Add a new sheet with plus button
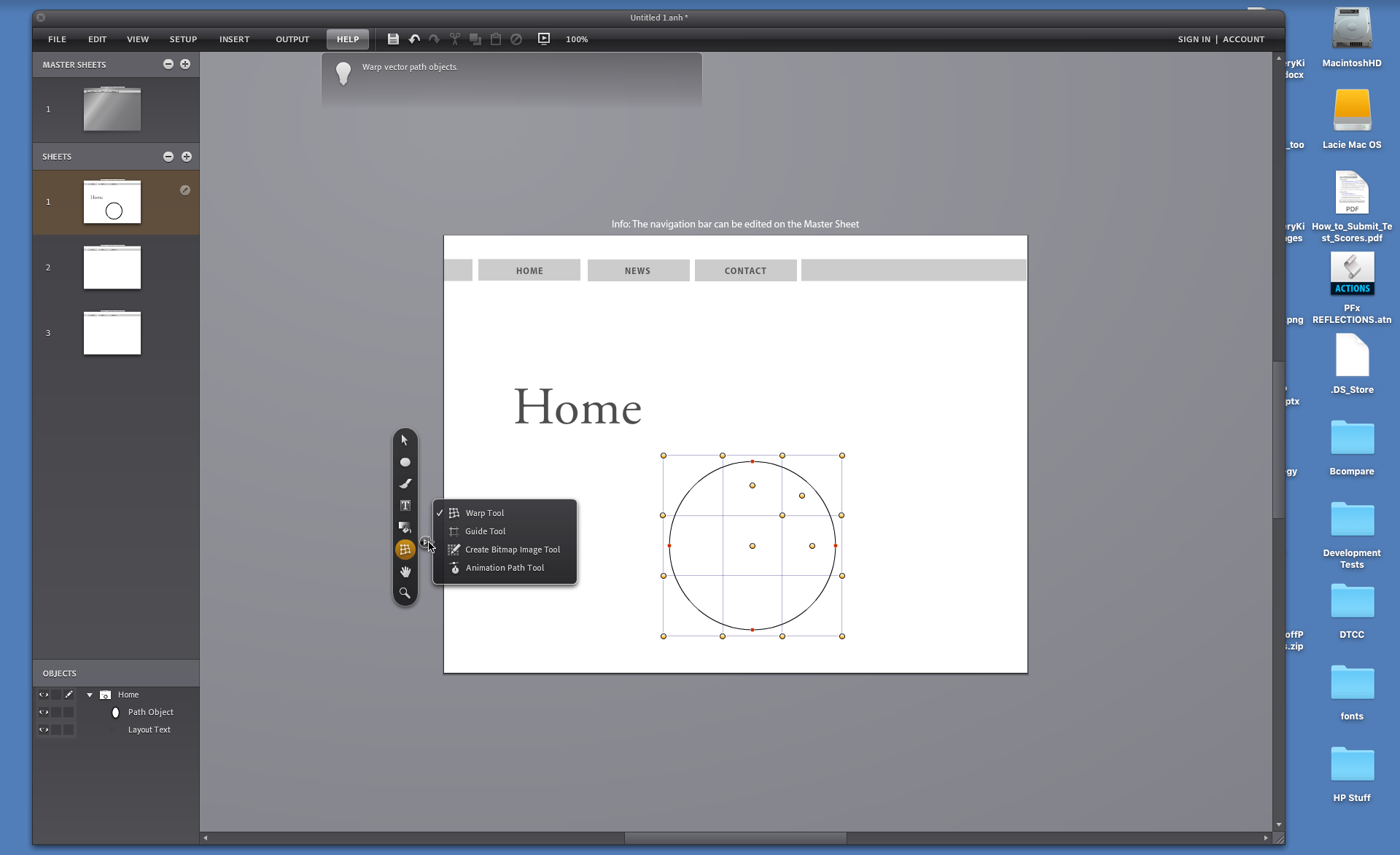 [187, 157]
